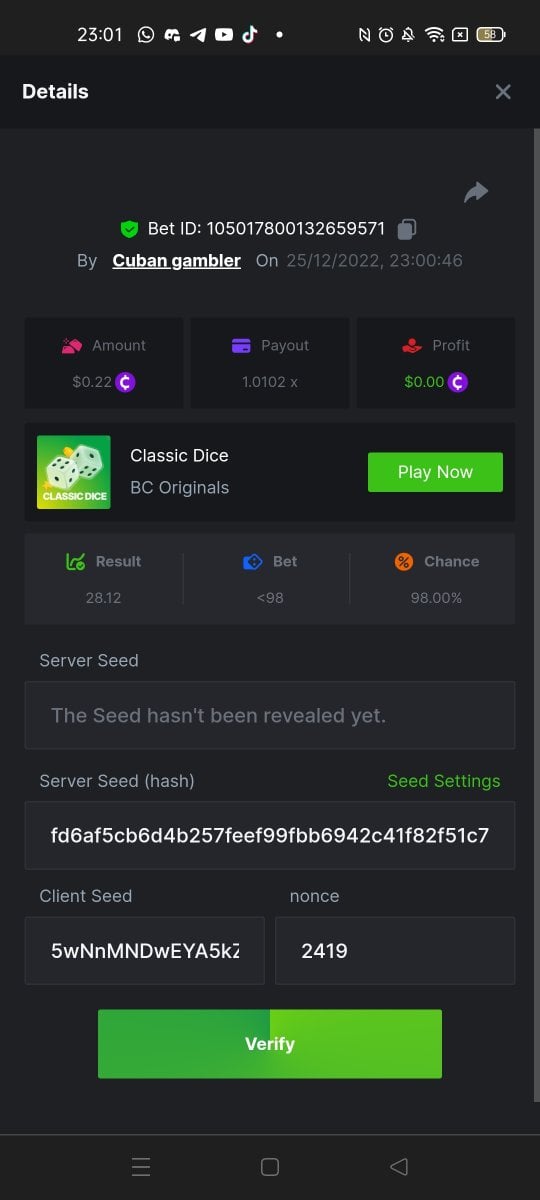Tap the blue Bet tag icon

pyautogui.click(x=253, y=562)
